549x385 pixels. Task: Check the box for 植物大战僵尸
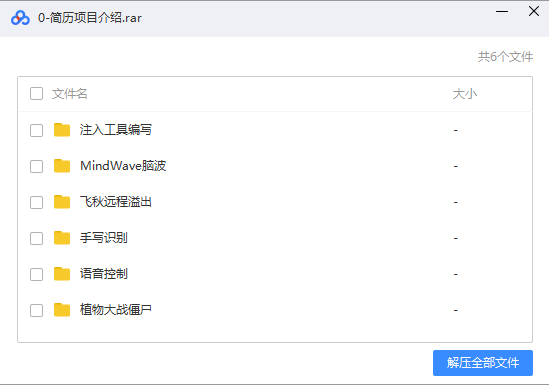tap(36, 311)
